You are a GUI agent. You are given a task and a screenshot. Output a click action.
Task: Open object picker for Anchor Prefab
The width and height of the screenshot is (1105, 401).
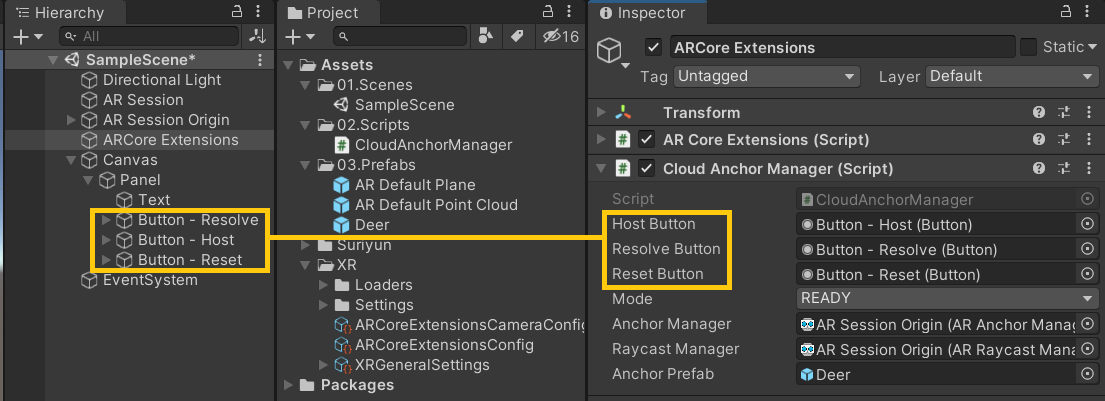coord(1087,374)
